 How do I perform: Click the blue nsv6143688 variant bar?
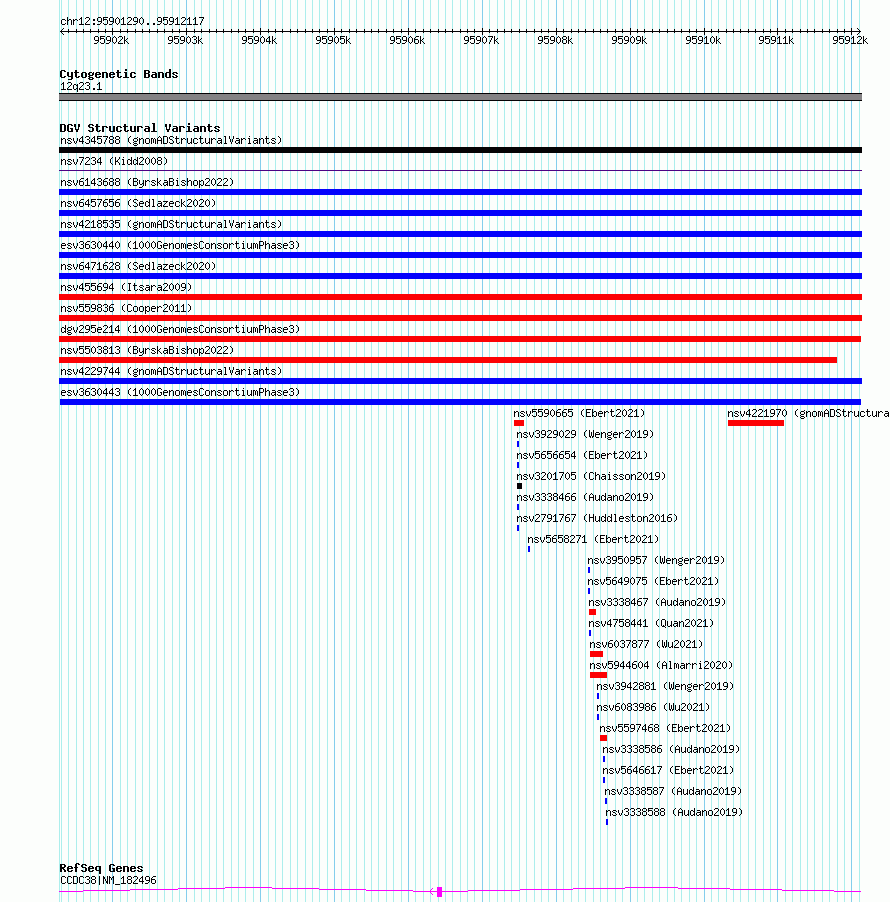click(460, 192)
